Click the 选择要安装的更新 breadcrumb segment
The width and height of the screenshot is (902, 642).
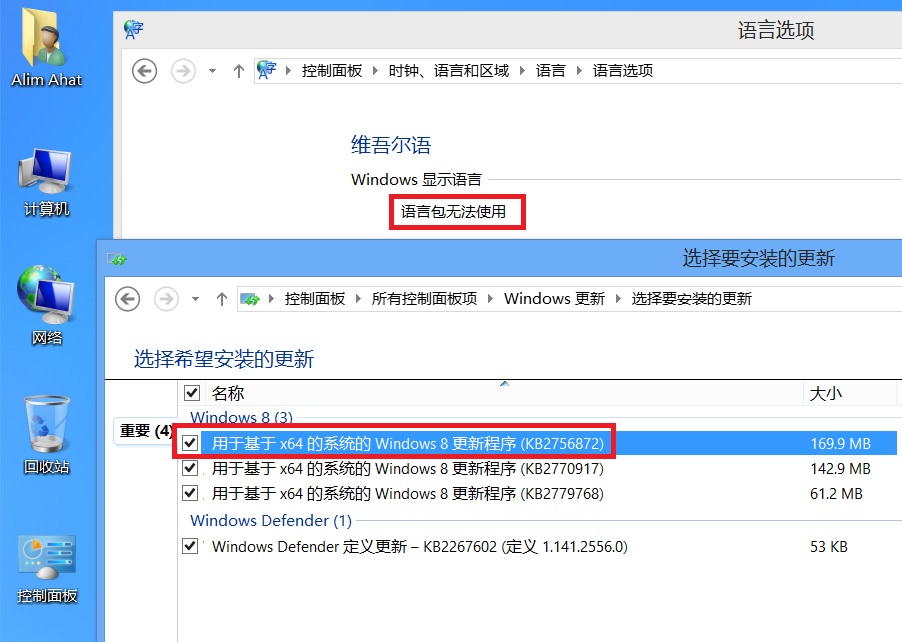(x=691, y=299)
